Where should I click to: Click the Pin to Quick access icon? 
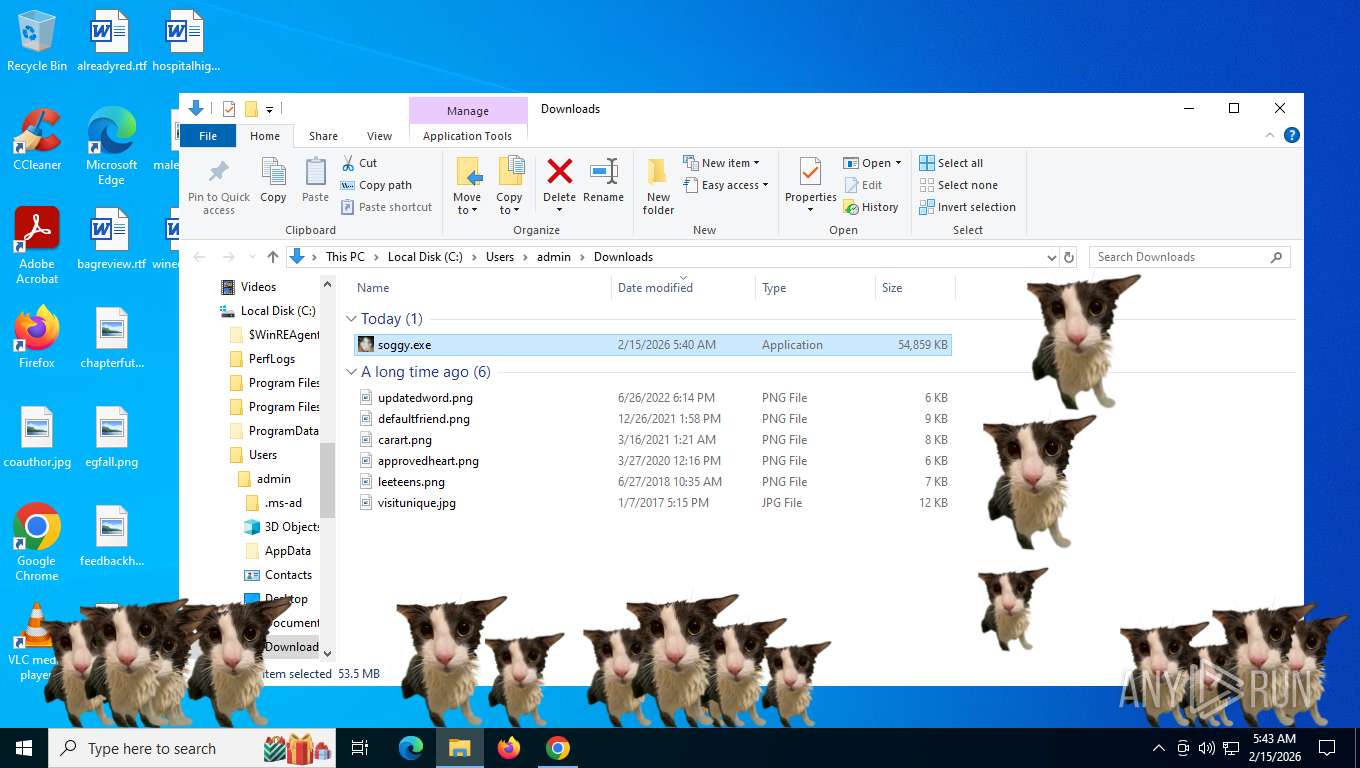click(x=219, y=186)
